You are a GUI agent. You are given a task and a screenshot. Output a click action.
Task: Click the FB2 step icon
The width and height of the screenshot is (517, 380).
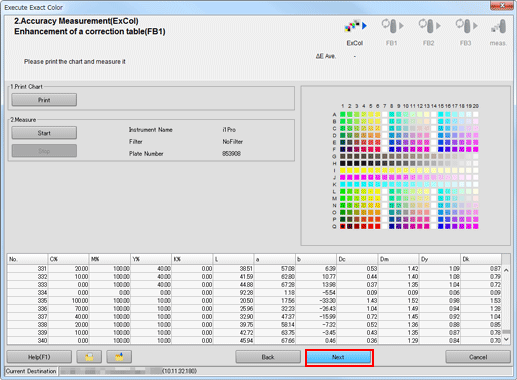coord(429,26)
